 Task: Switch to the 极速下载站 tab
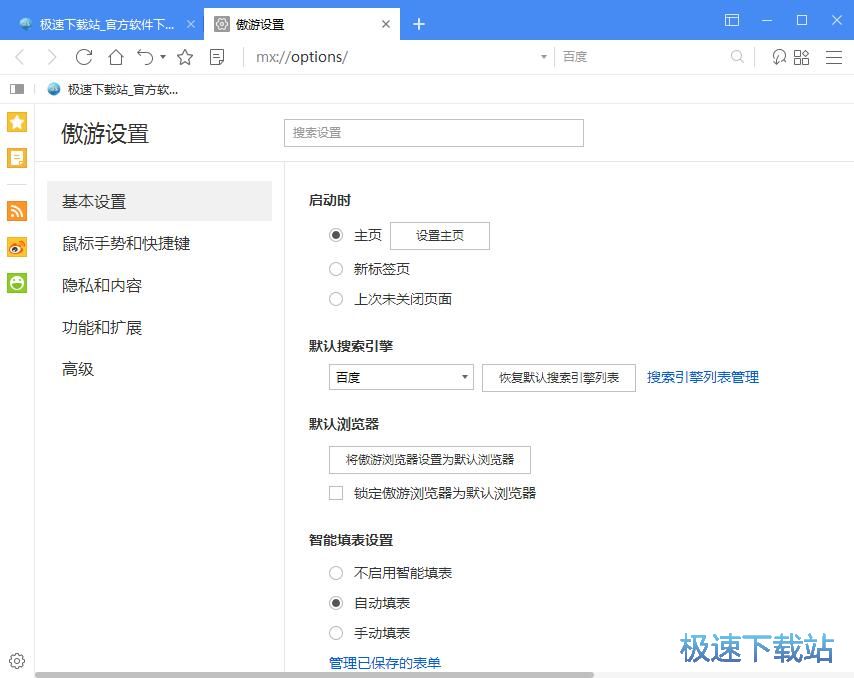[101, 25]
